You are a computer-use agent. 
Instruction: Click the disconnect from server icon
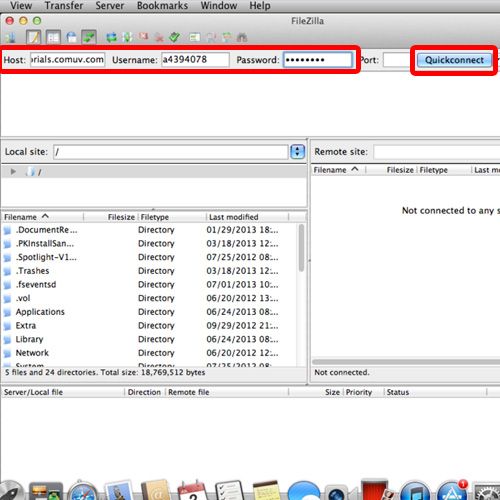159,38
